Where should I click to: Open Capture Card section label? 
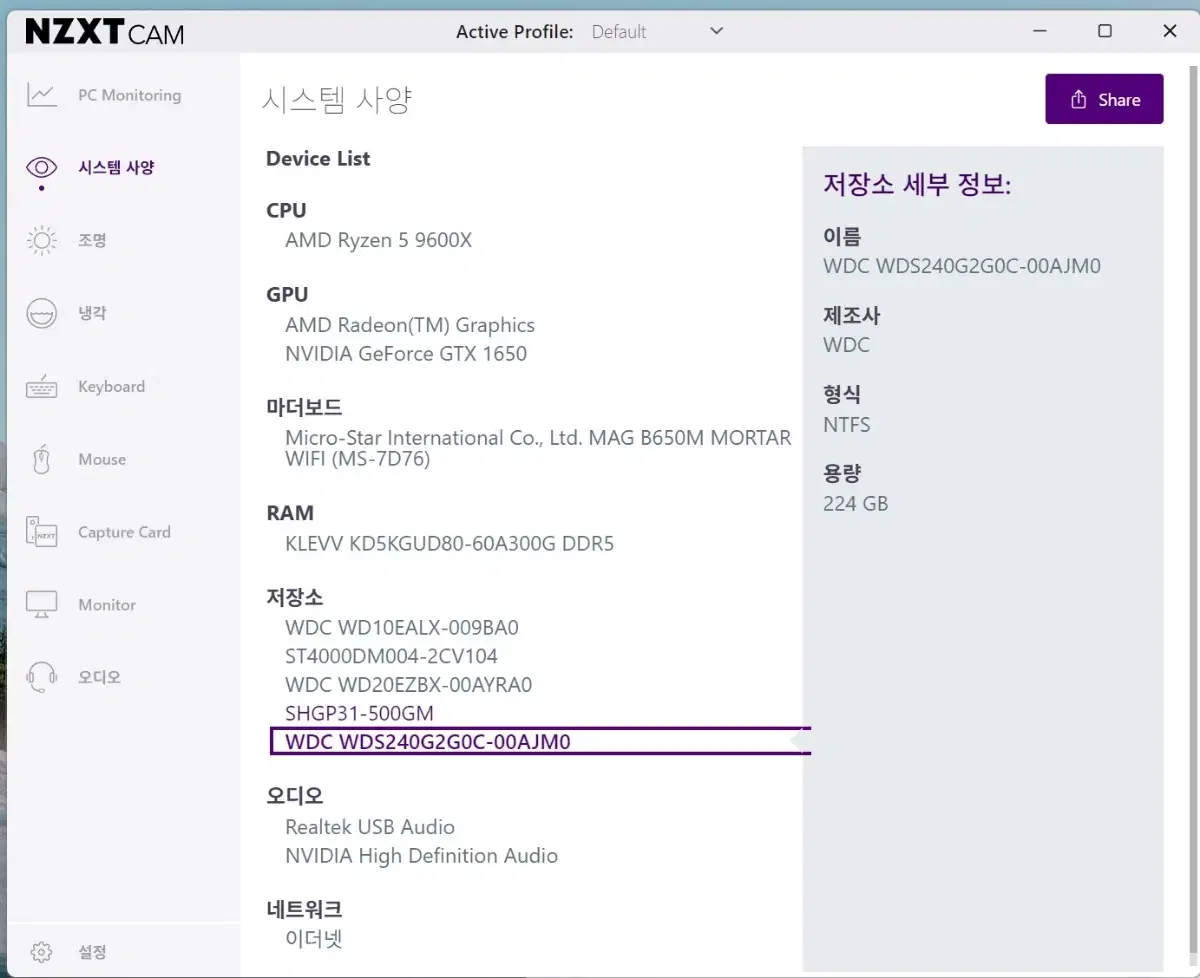pos(124,532)
